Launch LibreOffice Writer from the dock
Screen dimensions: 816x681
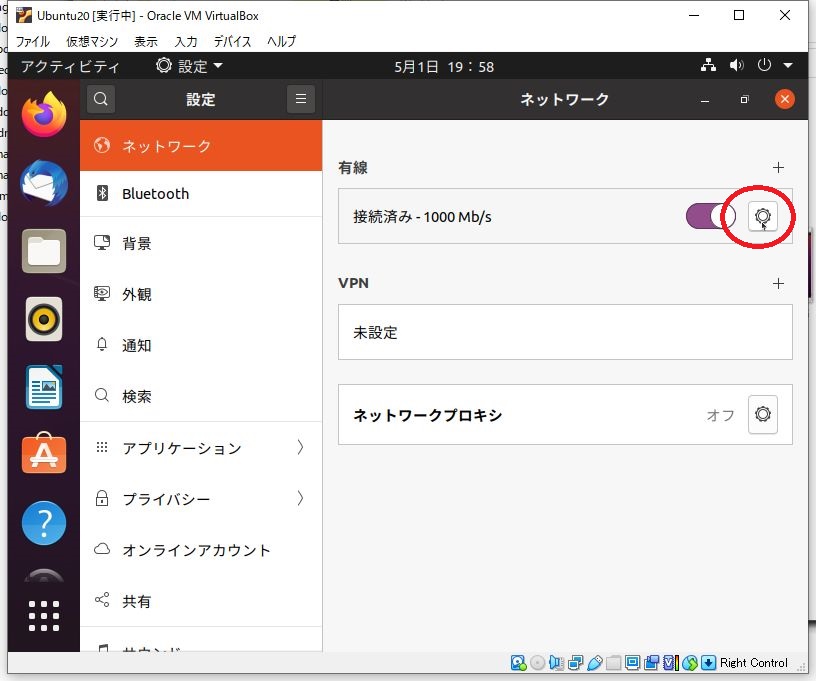(44, 387)
